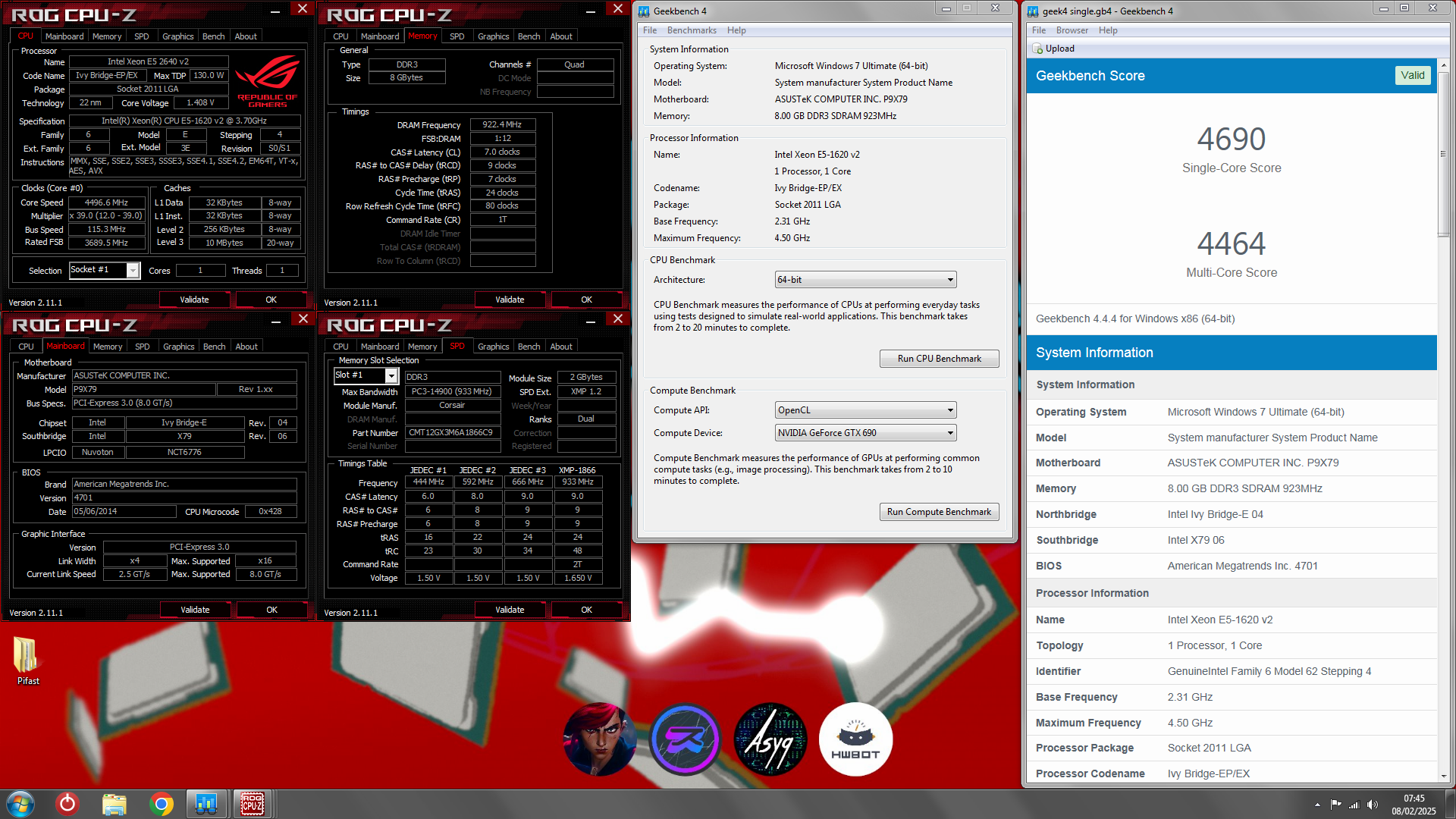Screen dimensions: 1456x819
Task: Click the Part Number CMT12GX3M6A1866C9 field
Action: click(453, 433)
